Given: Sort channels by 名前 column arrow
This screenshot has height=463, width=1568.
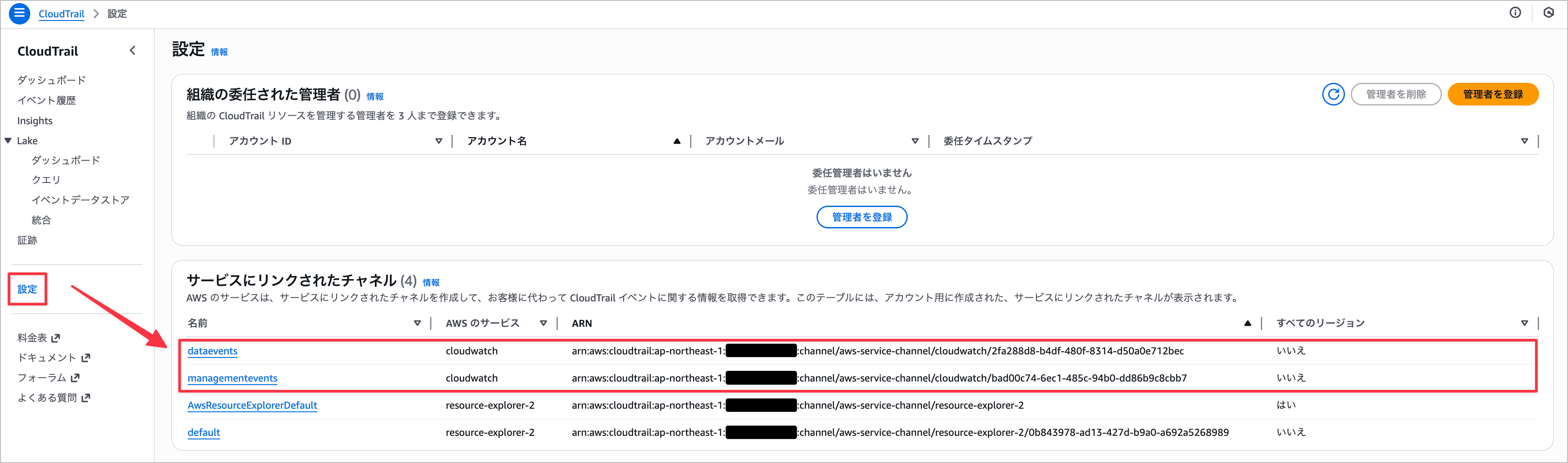Looking at the screenshot, I should click(x=417, y=323).
